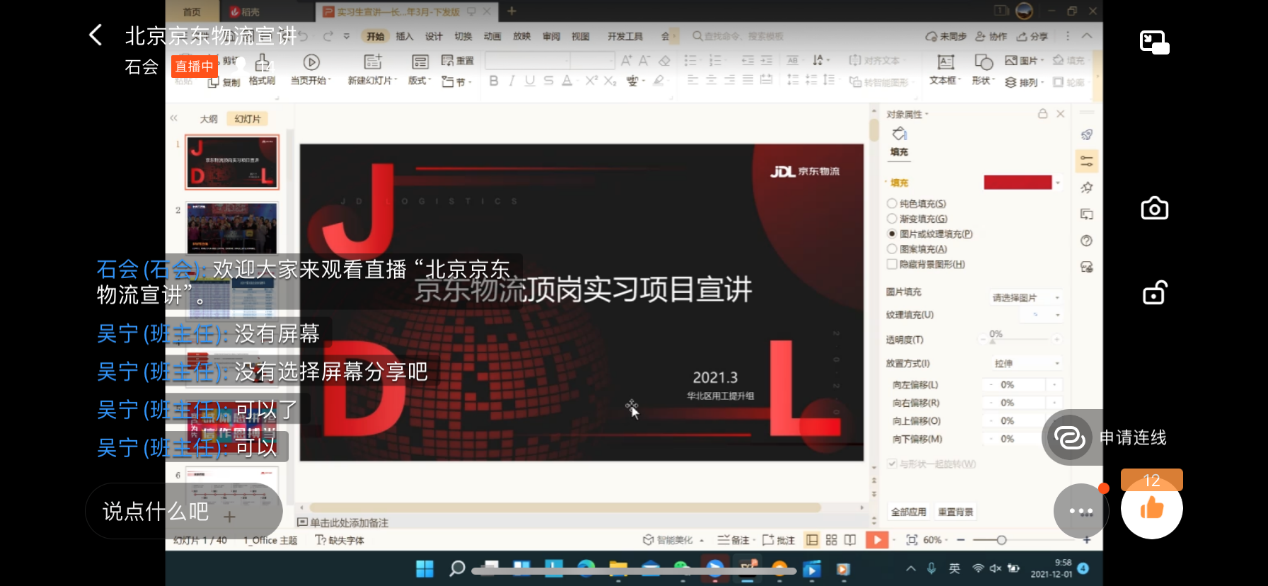Click the 重置 reset icon in ribbon
The height and width of the screenshot is (586, 1268).
(x=460, y=61)
